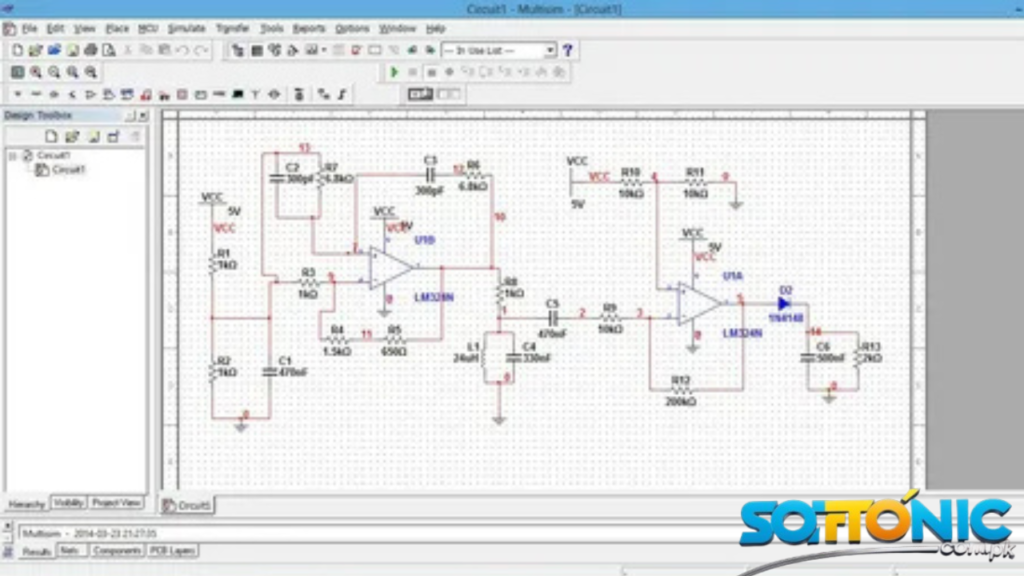
Task: Print the circuit using the printer icon
Action: 91,50
